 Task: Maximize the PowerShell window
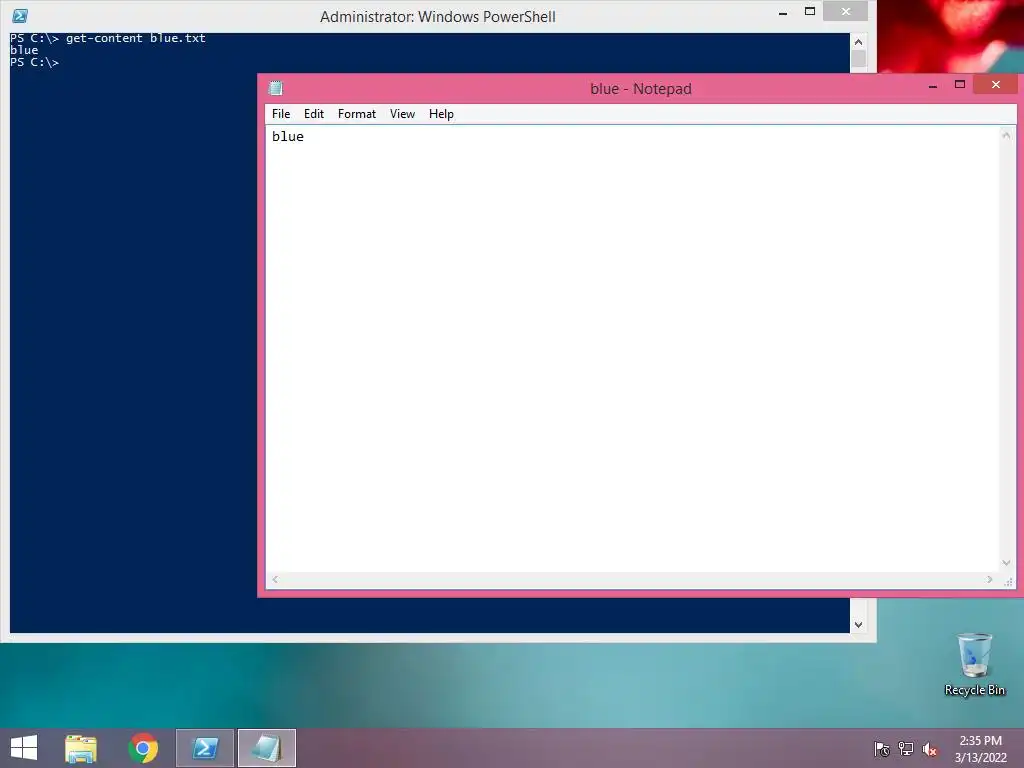click(x=810, y=12)
